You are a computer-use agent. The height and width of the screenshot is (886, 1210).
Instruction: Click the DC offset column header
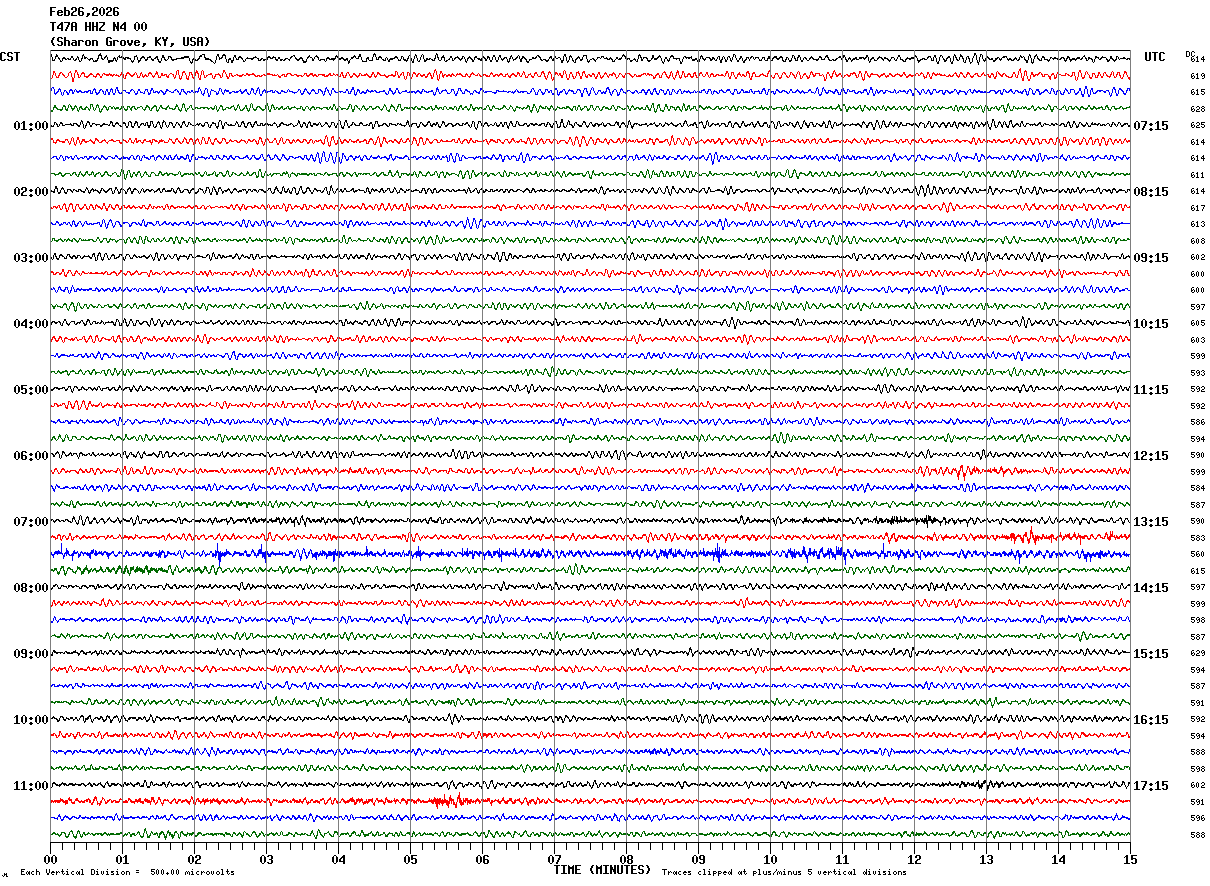[1190, 54]
